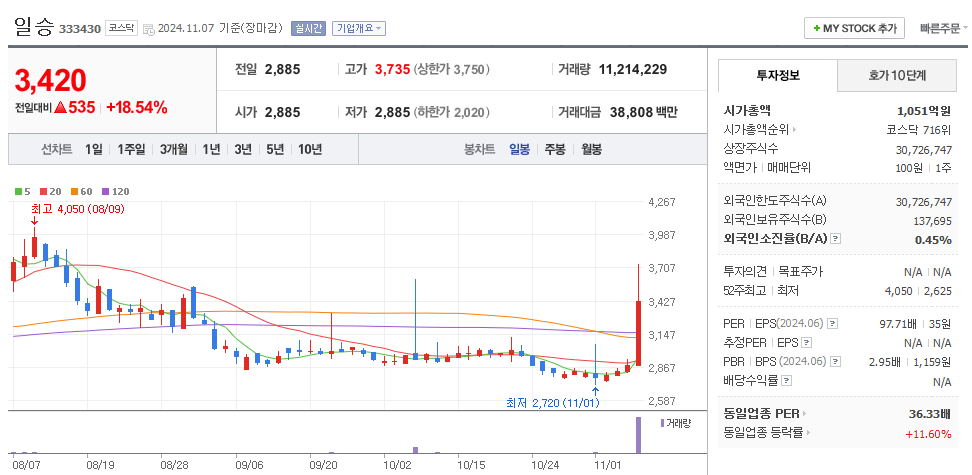Switch to the 투자정보 tab
The width and height of the screenshot is (972, 475).
point(777,76)
